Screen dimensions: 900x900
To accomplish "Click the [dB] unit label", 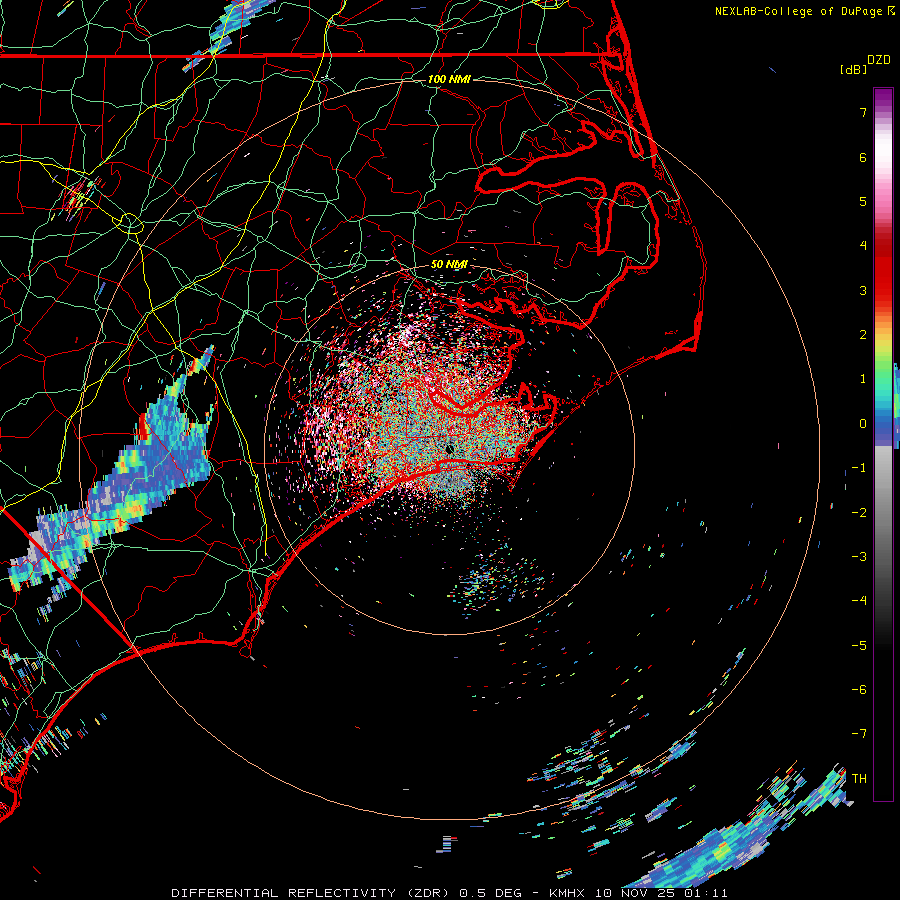I will (854, 69).
